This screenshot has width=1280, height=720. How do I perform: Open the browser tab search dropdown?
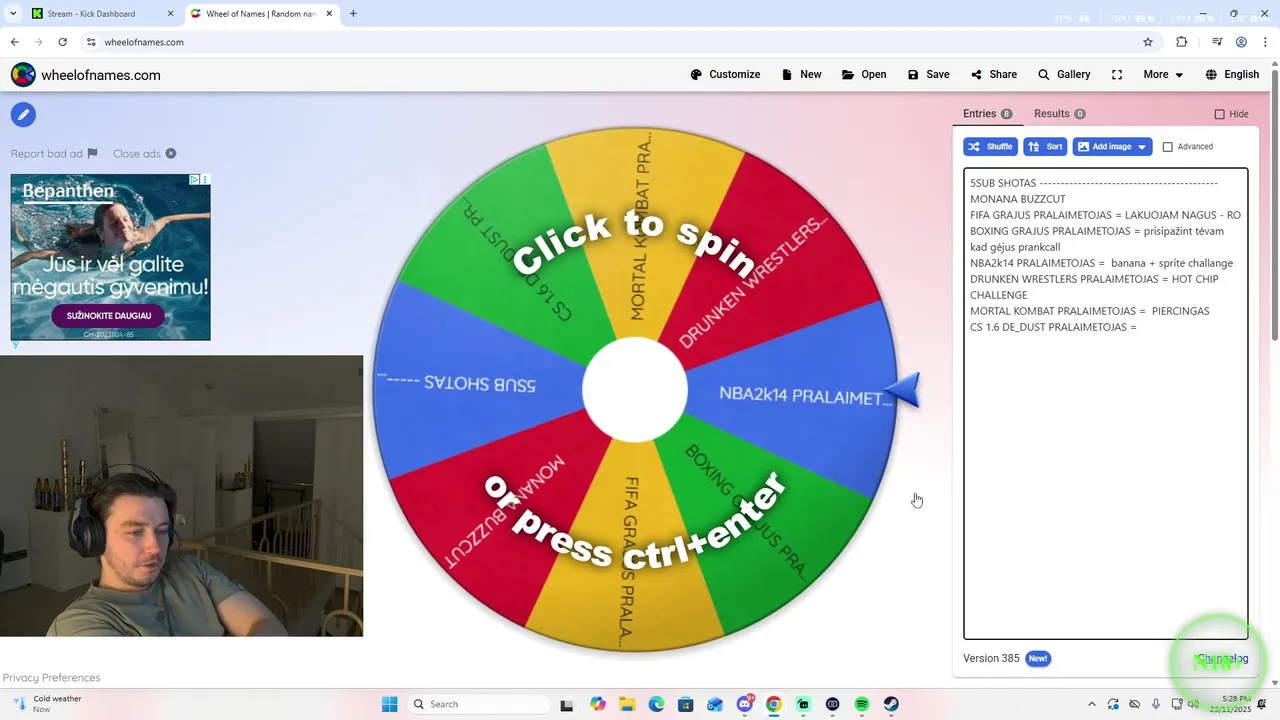pos(12,14)
